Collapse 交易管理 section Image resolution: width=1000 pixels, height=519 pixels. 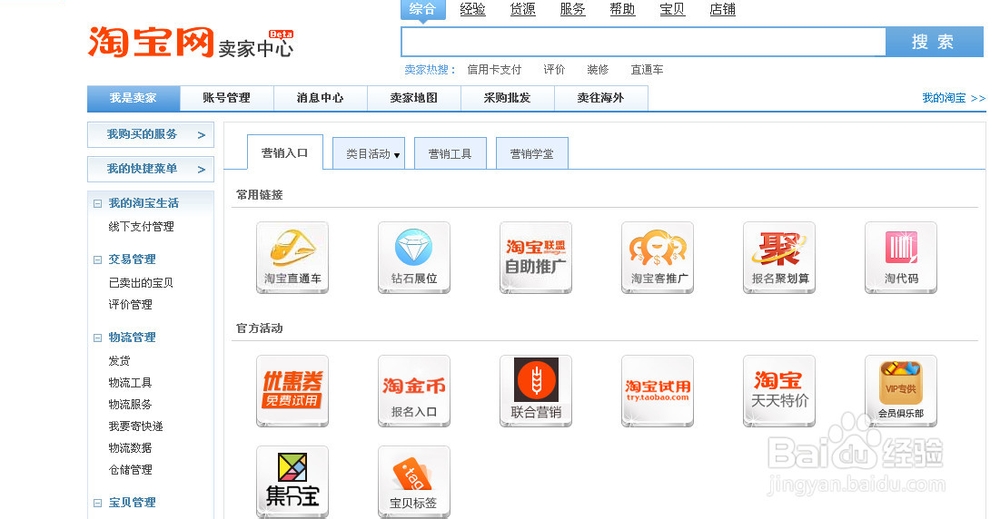98,260
